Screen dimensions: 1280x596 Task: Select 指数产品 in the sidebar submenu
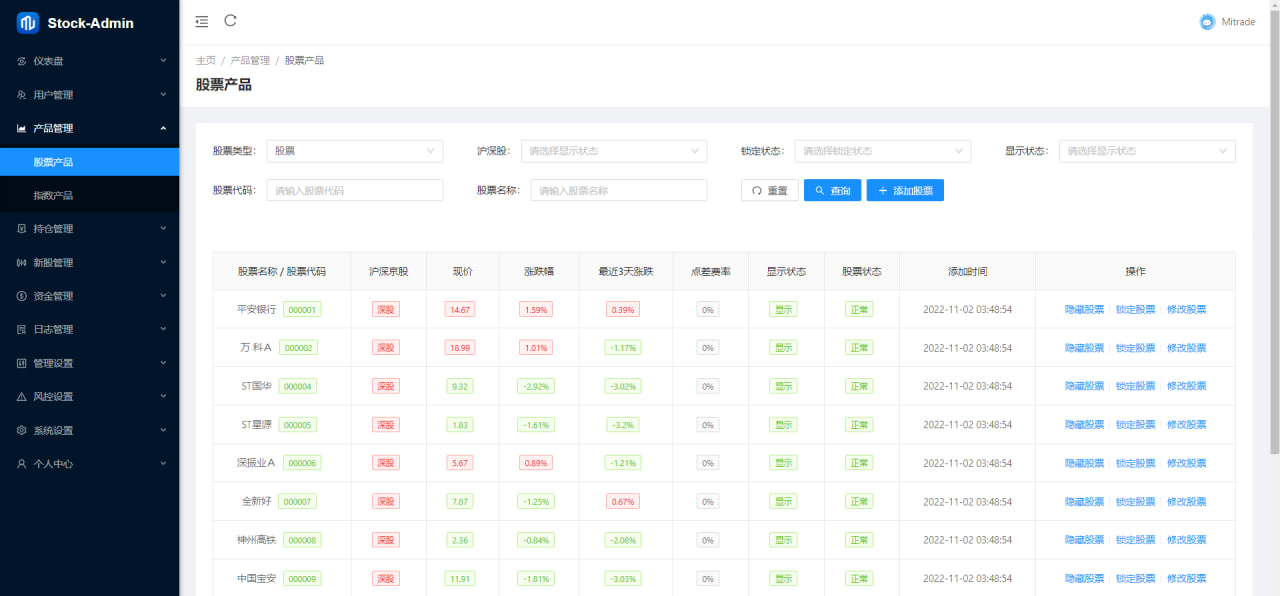(53, 196)
